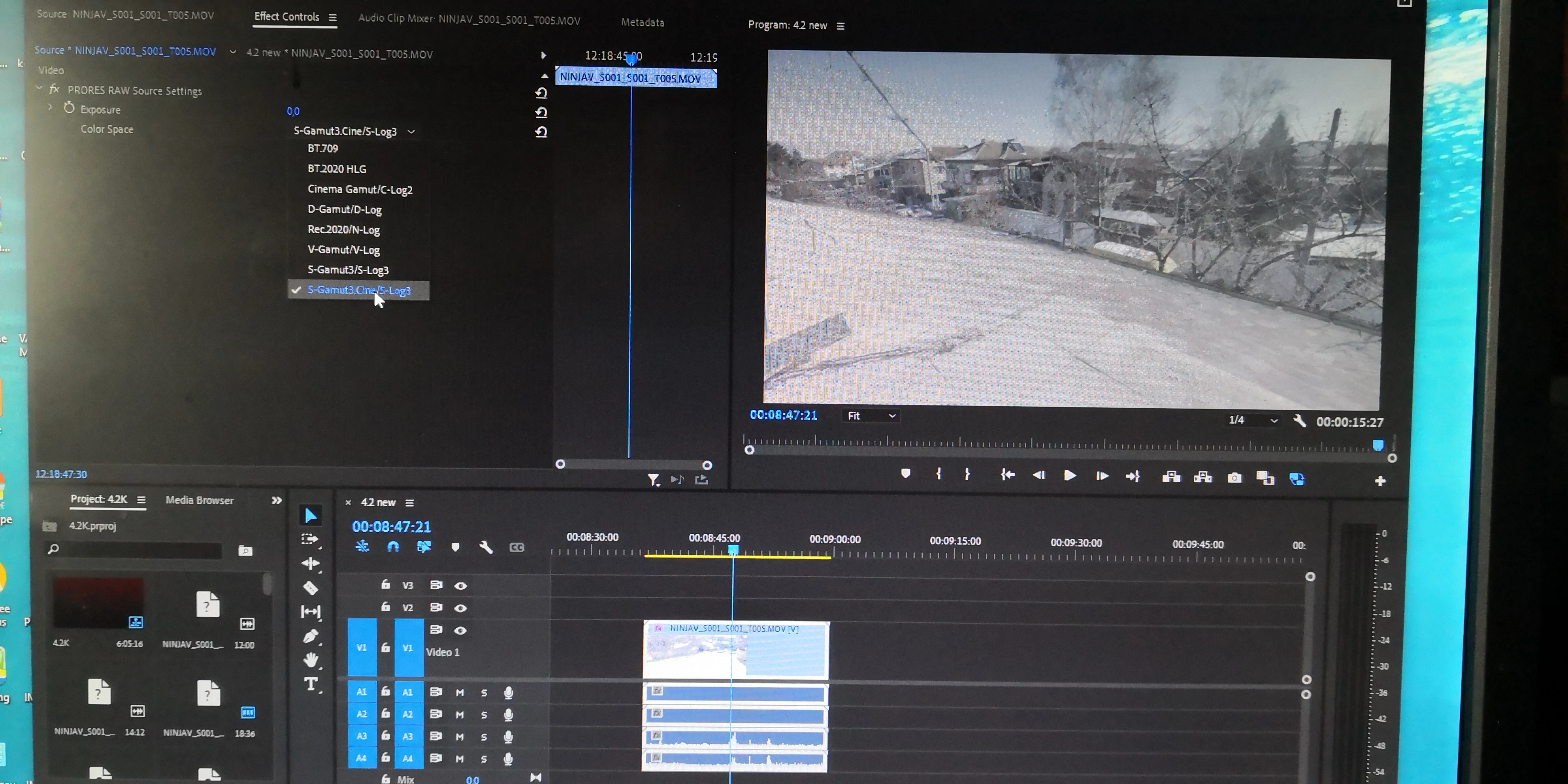This screenshot has width=1568, height=784.
Task: Select the Pen tool
Action: click(x=311, y=637)
